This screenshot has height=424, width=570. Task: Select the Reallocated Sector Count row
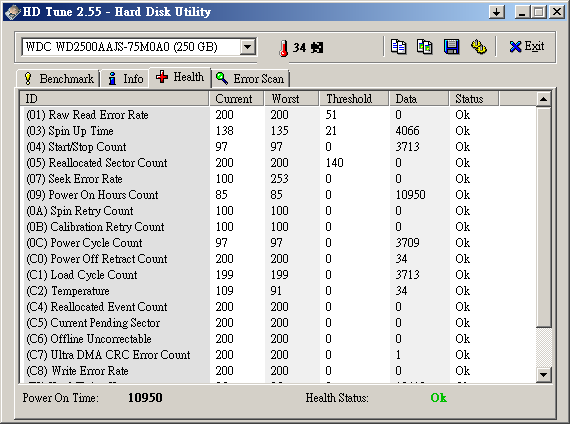[x=278, y=163]
